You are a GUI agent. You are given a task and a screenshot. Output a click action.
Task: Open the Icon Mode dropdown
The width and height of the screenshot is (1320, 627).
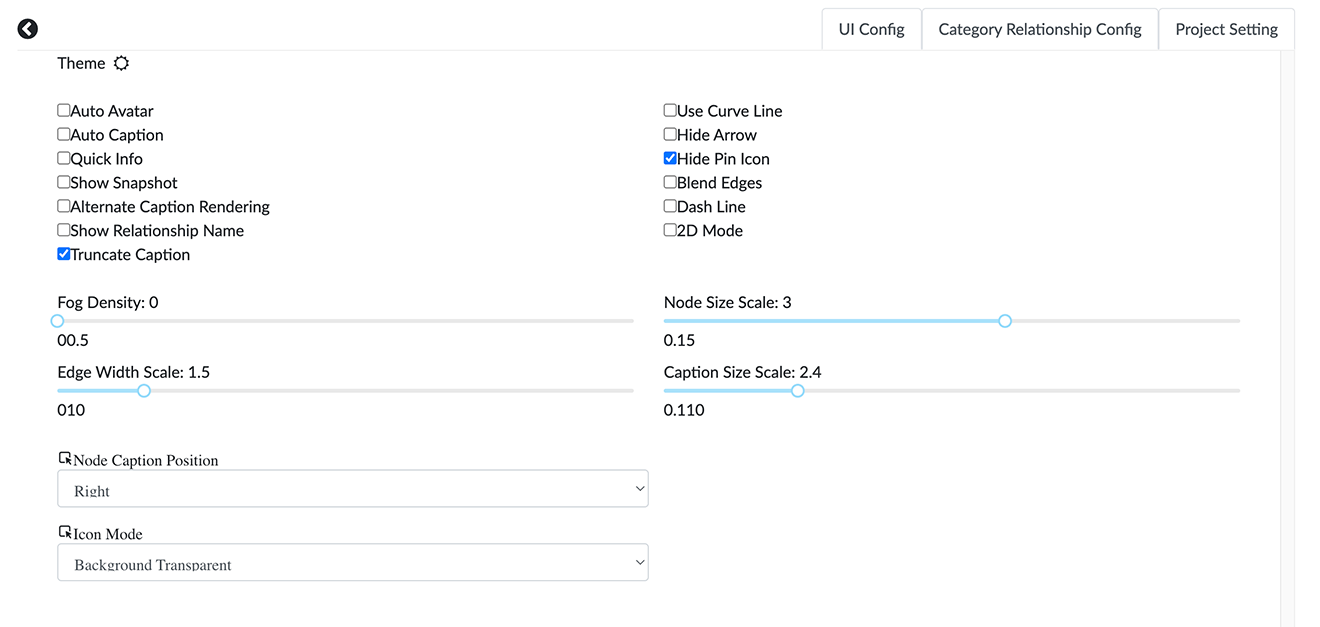352,562
